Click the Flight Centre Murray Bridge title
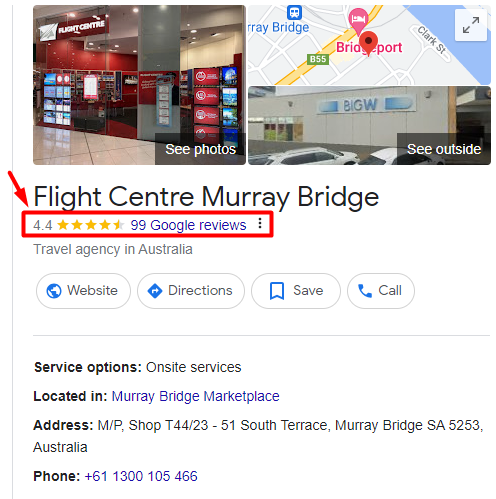The height and width of the screenshot is (499, 496). pos(206,197)
